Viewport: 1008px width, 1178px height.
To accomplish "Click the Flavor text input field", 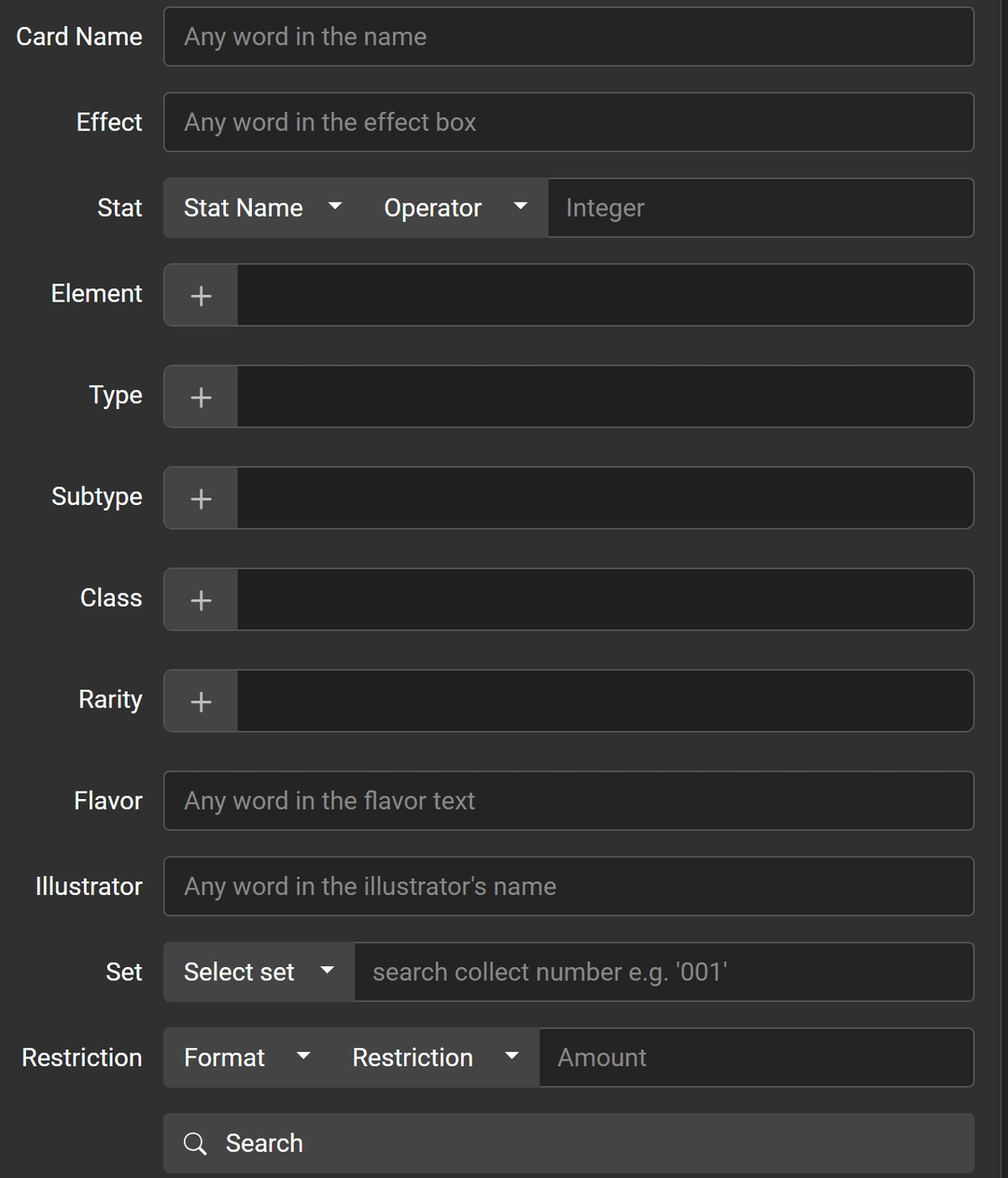I will click(x=569, y=801).
